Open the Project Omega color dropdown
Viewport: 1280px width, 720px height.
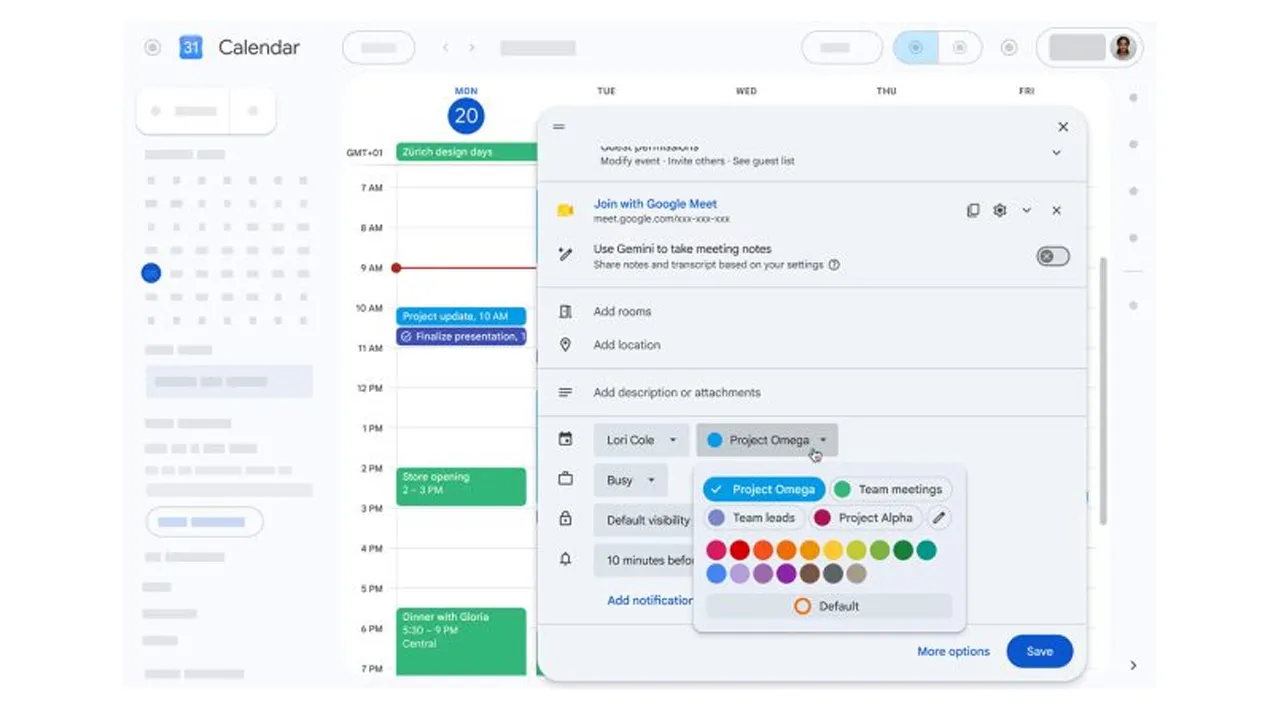[767, 440]
